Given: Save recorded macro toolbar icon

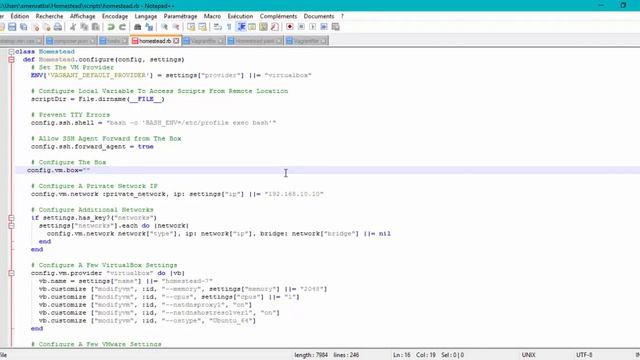Looking at the screenshot, I should click(336, 27).
